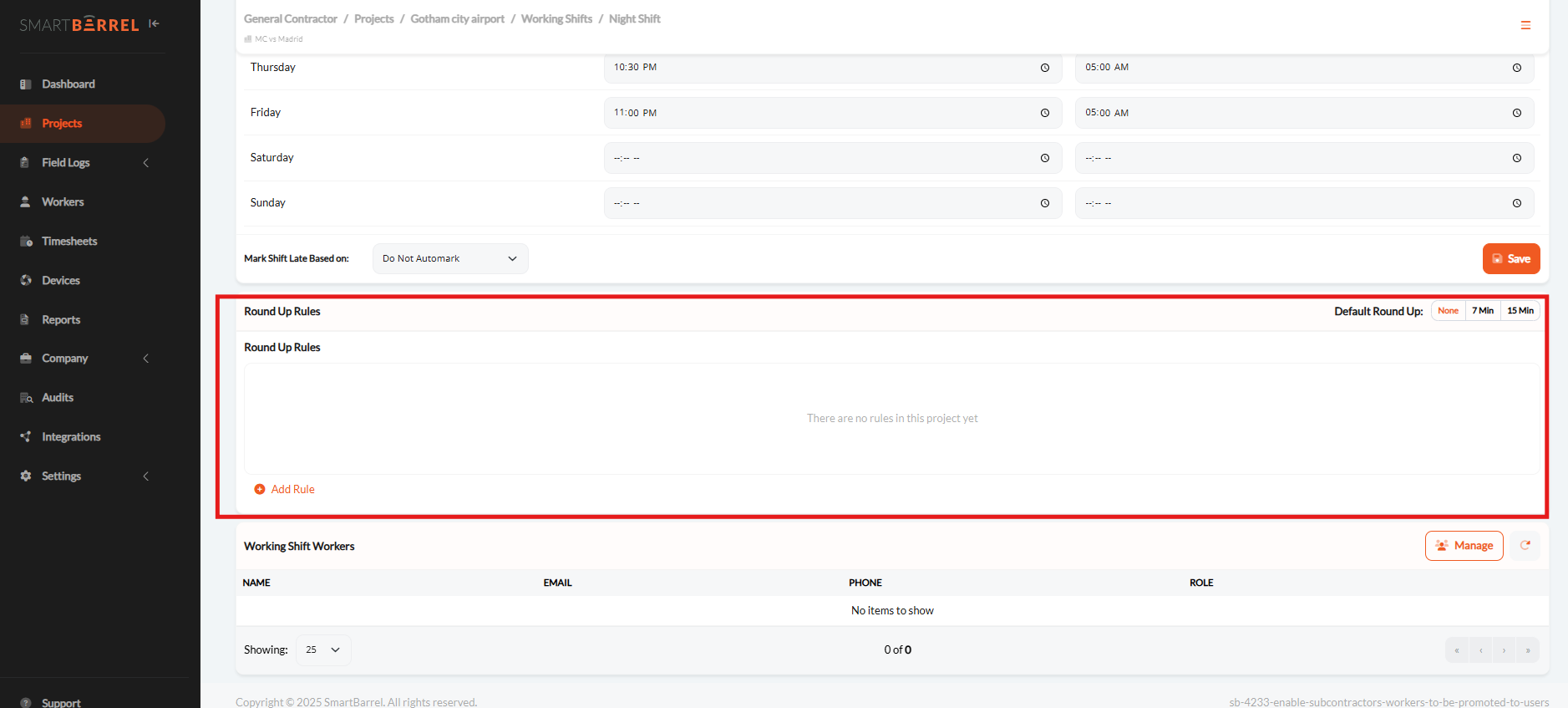Screen dimensions: 1568x708
Task: Expand the Settings submenu chevron
Action: 146,476
